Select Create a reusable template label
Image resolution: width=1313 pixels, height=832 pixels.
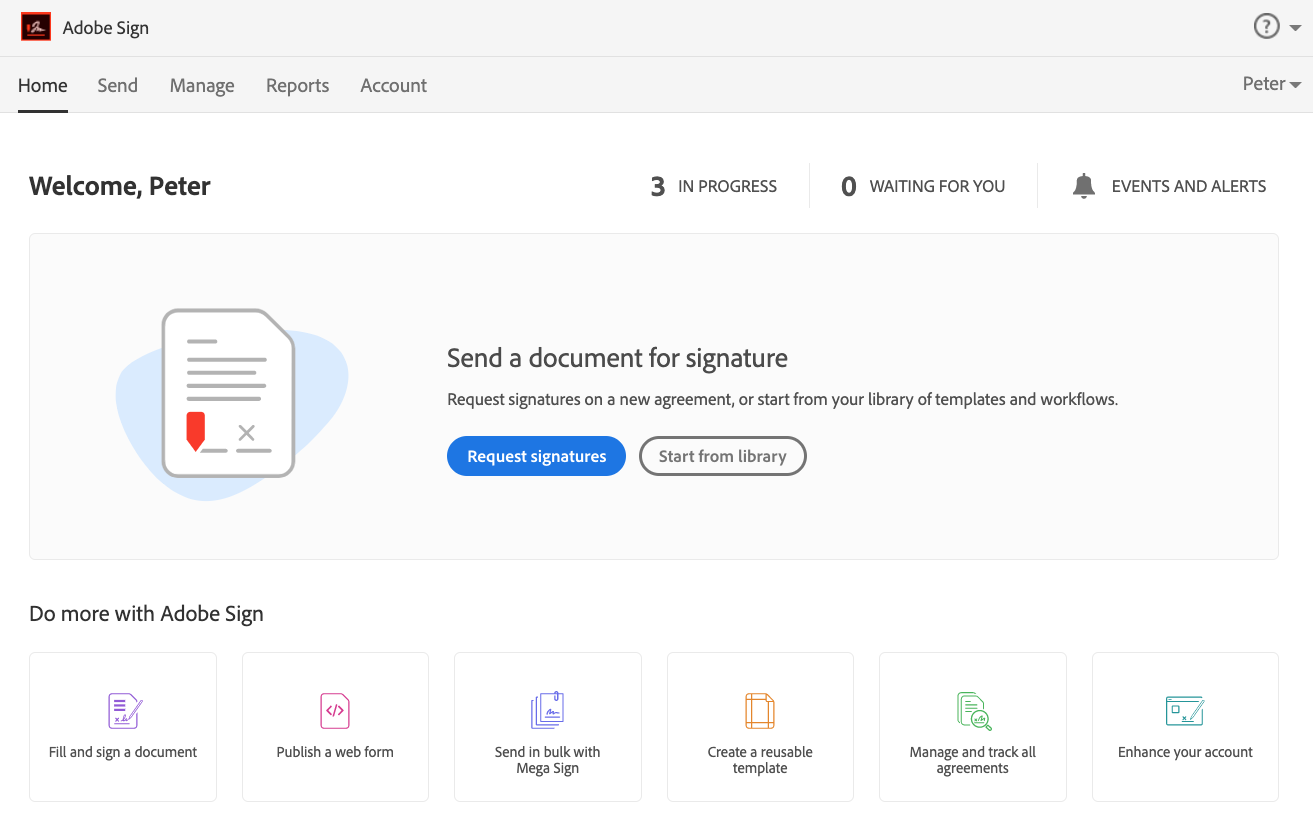tap(760, 760)
